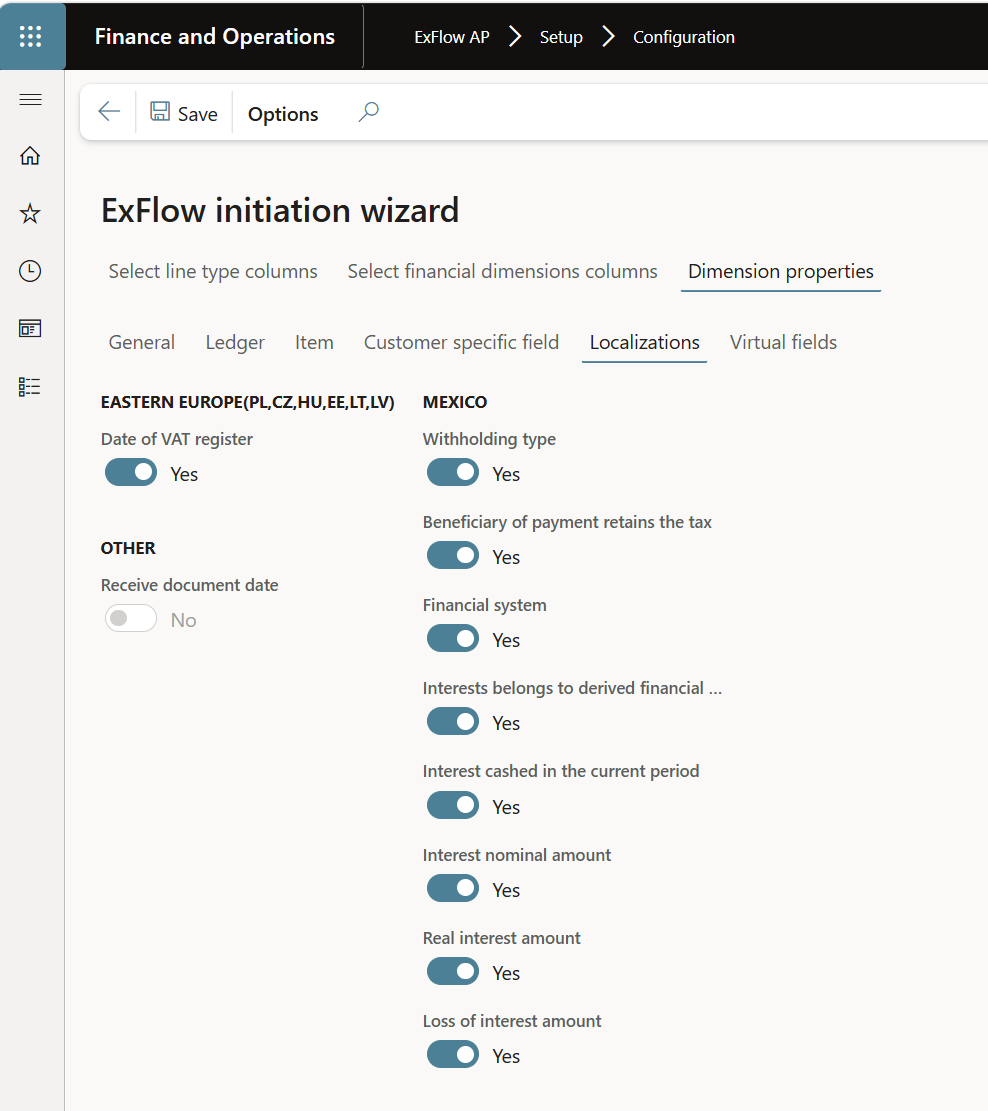Open Modules list icon in sidebar
Image resolution: width=988 pixels, height=1111 pixels.
tap(30, 386)
